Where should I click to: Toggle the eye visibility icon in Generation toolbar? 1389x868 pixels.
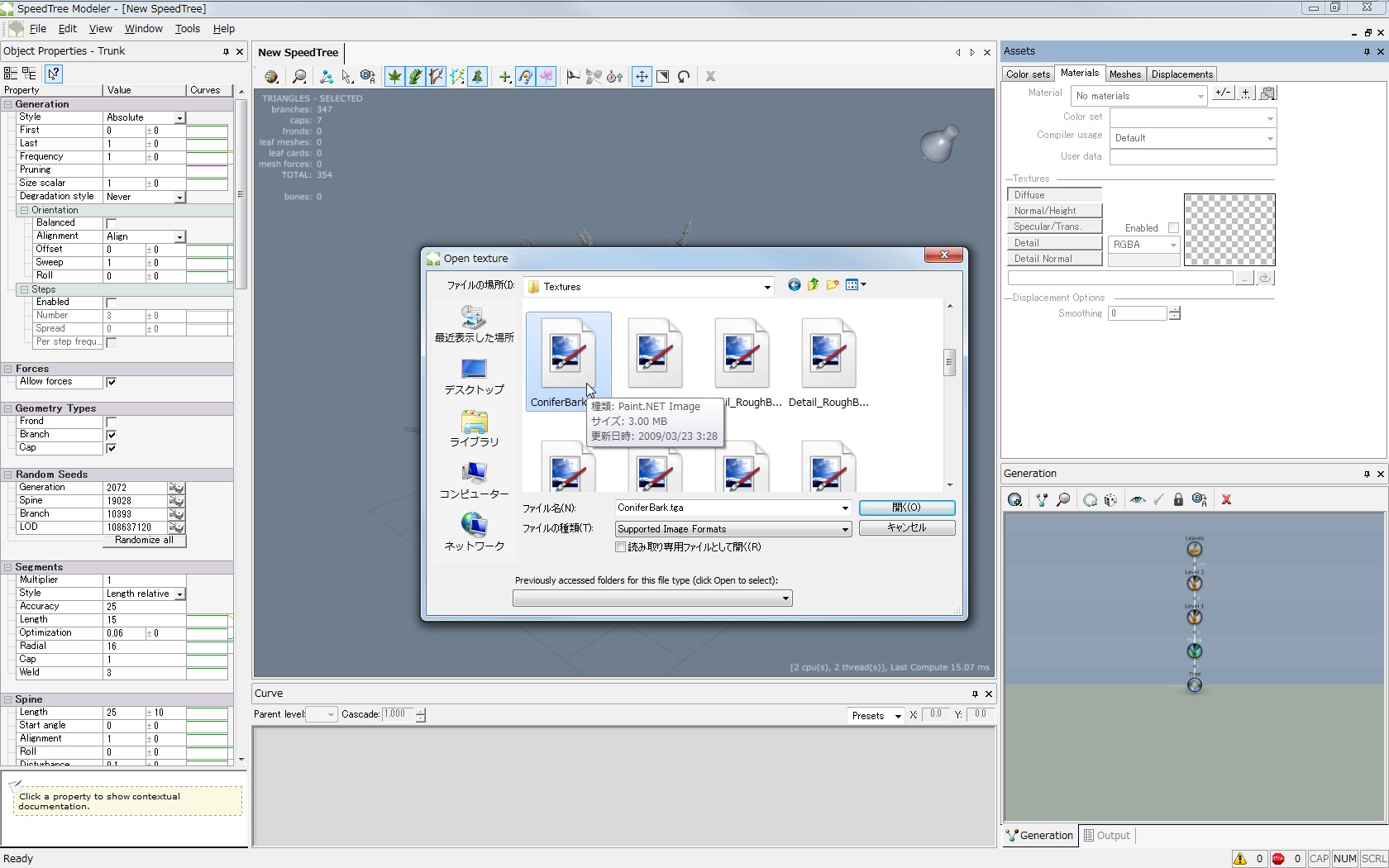click(x=1138, y=500)
